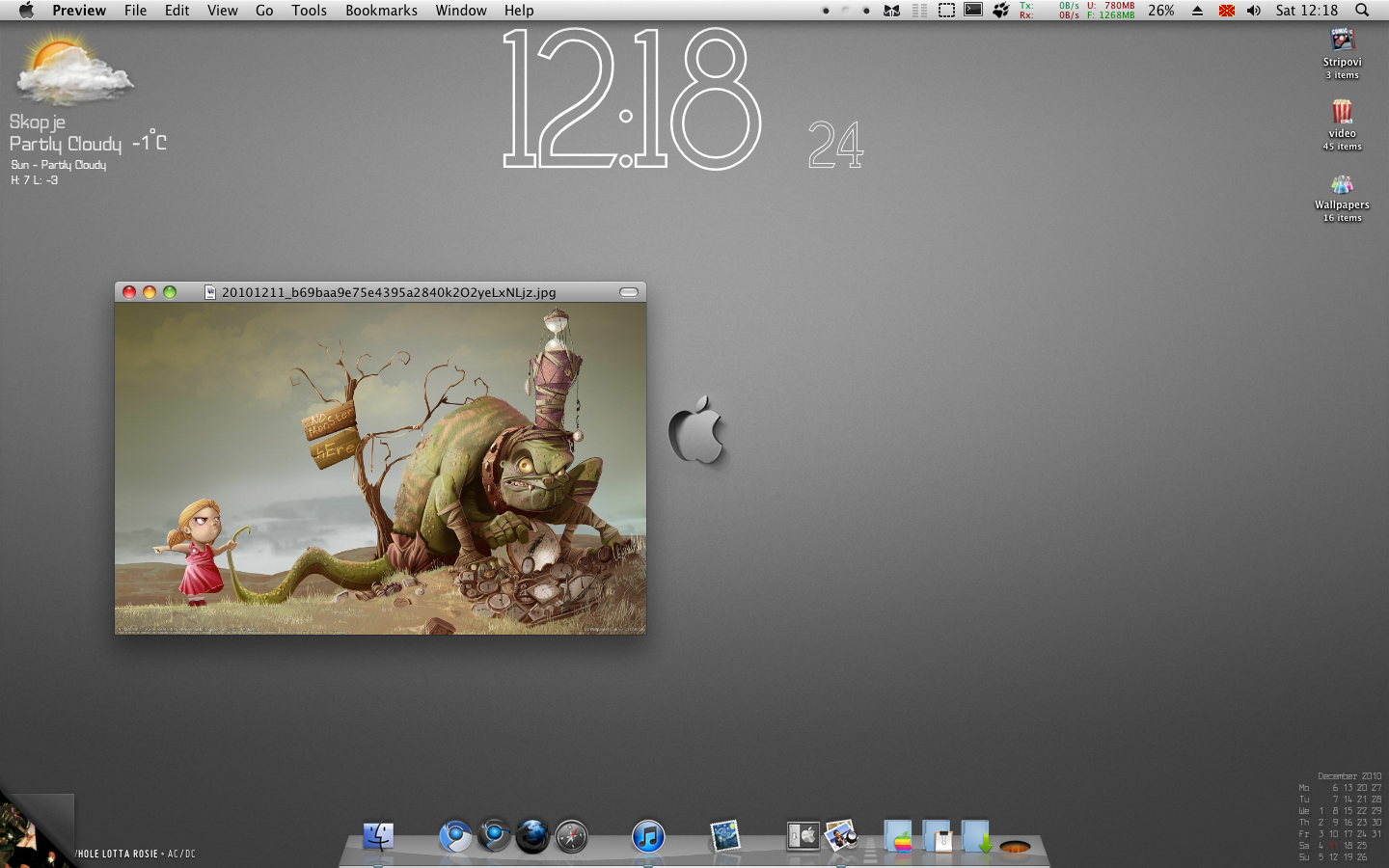Open the Downloads folder stack
1389x868 pixels.
tap(976, 836)
